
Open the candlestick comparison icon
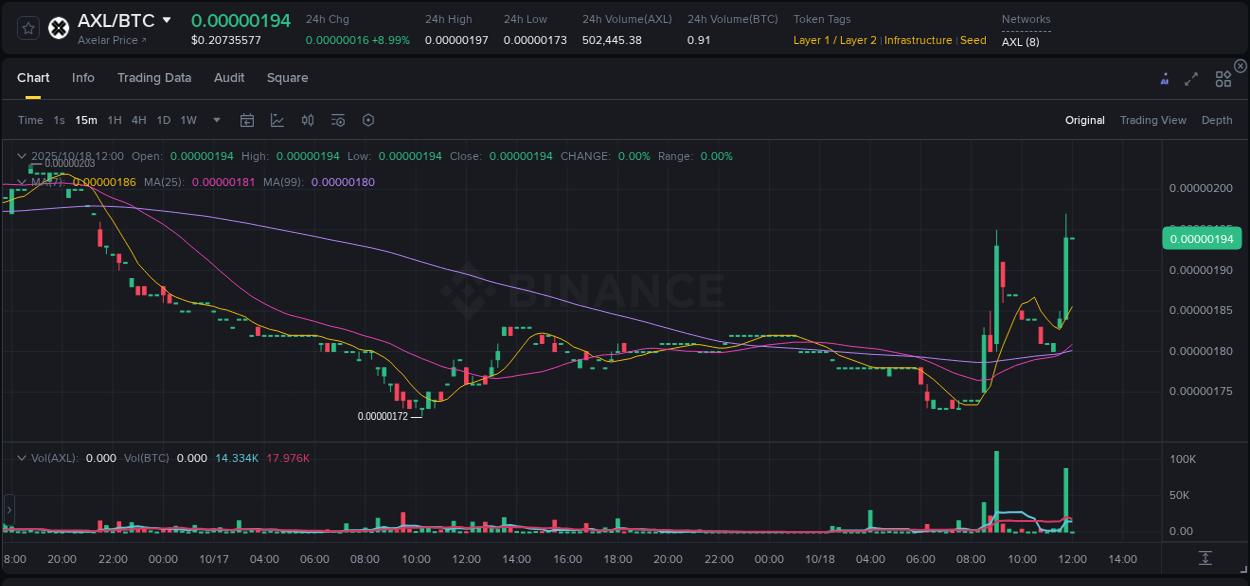pos(307,120)
